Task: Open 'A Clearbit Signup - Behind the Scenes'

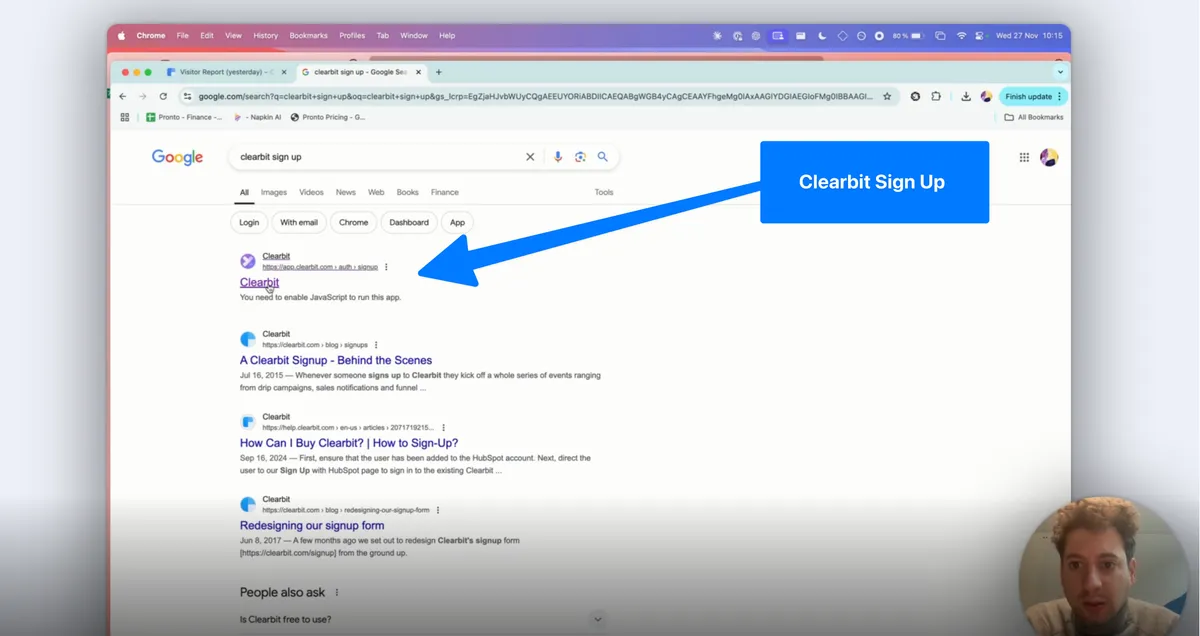Action: 336,360
